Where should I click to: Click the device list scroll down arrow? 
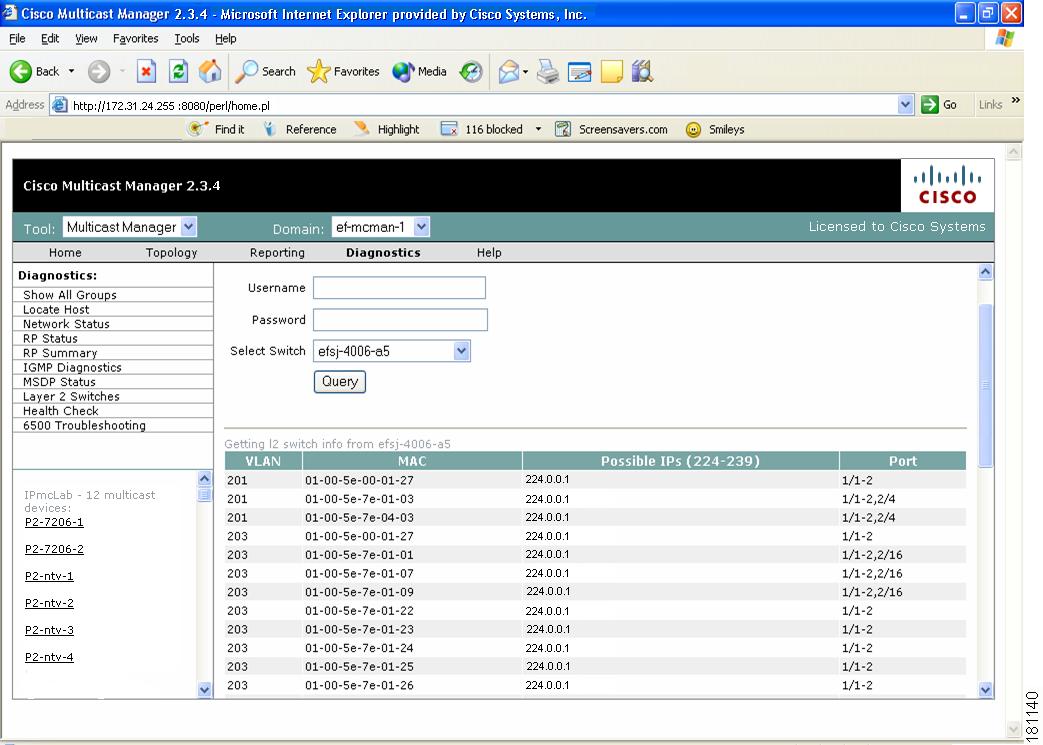point(205,690)
